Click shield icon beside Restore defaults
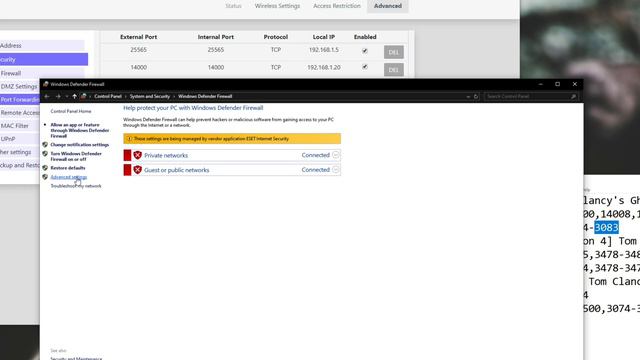640x360 pixels. (x=45, y=168)
